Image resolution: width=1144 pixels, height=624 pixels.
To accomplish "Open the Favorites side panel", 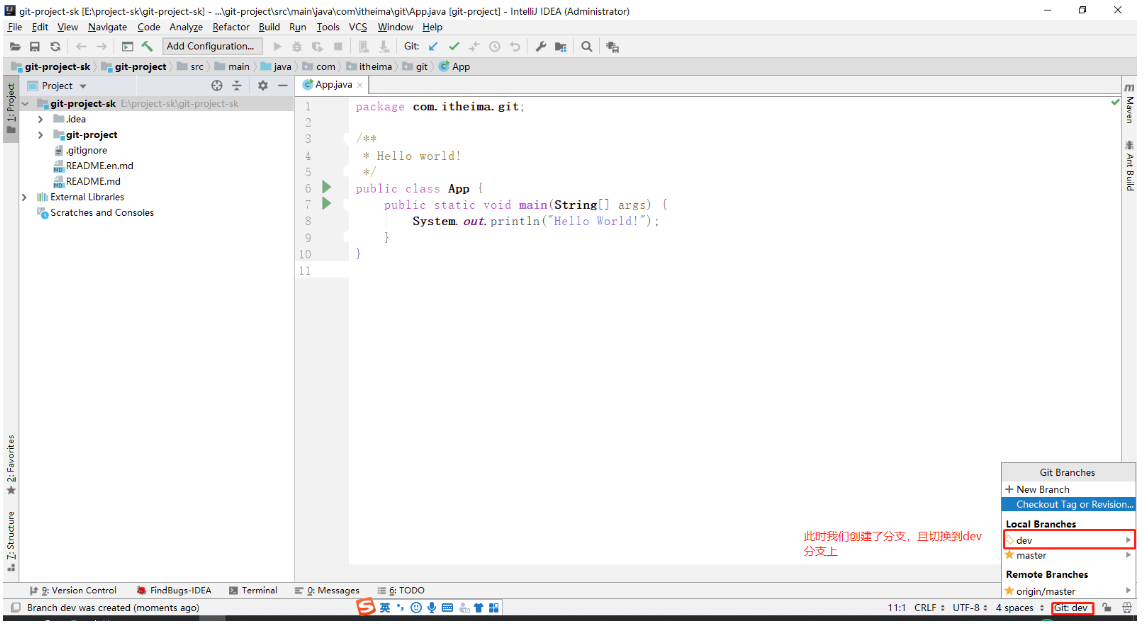I will coord(11,465).
